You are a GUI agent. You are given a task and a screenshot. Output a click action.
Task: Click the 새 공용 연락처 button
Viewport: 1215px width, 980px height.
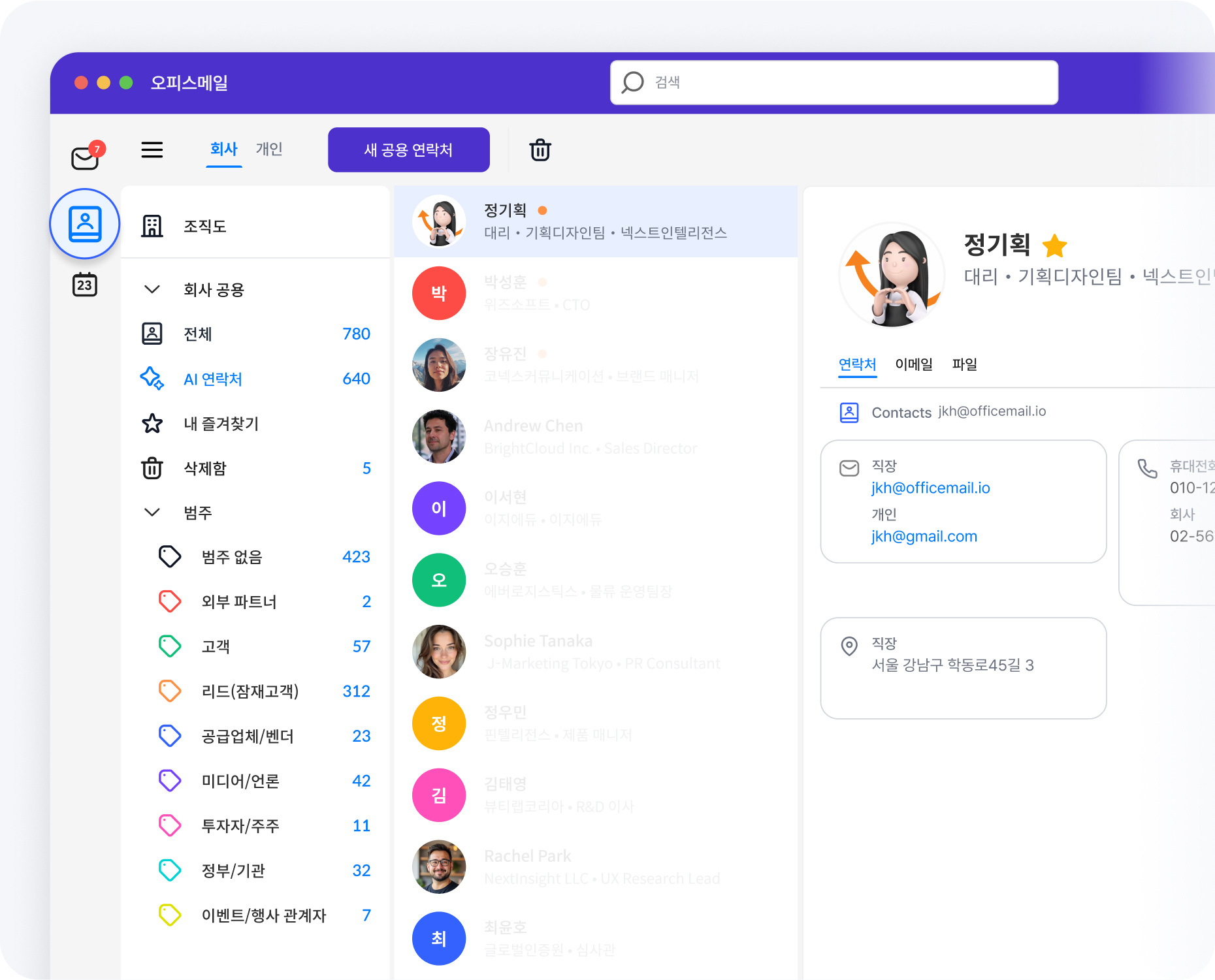tap(408, 150)
